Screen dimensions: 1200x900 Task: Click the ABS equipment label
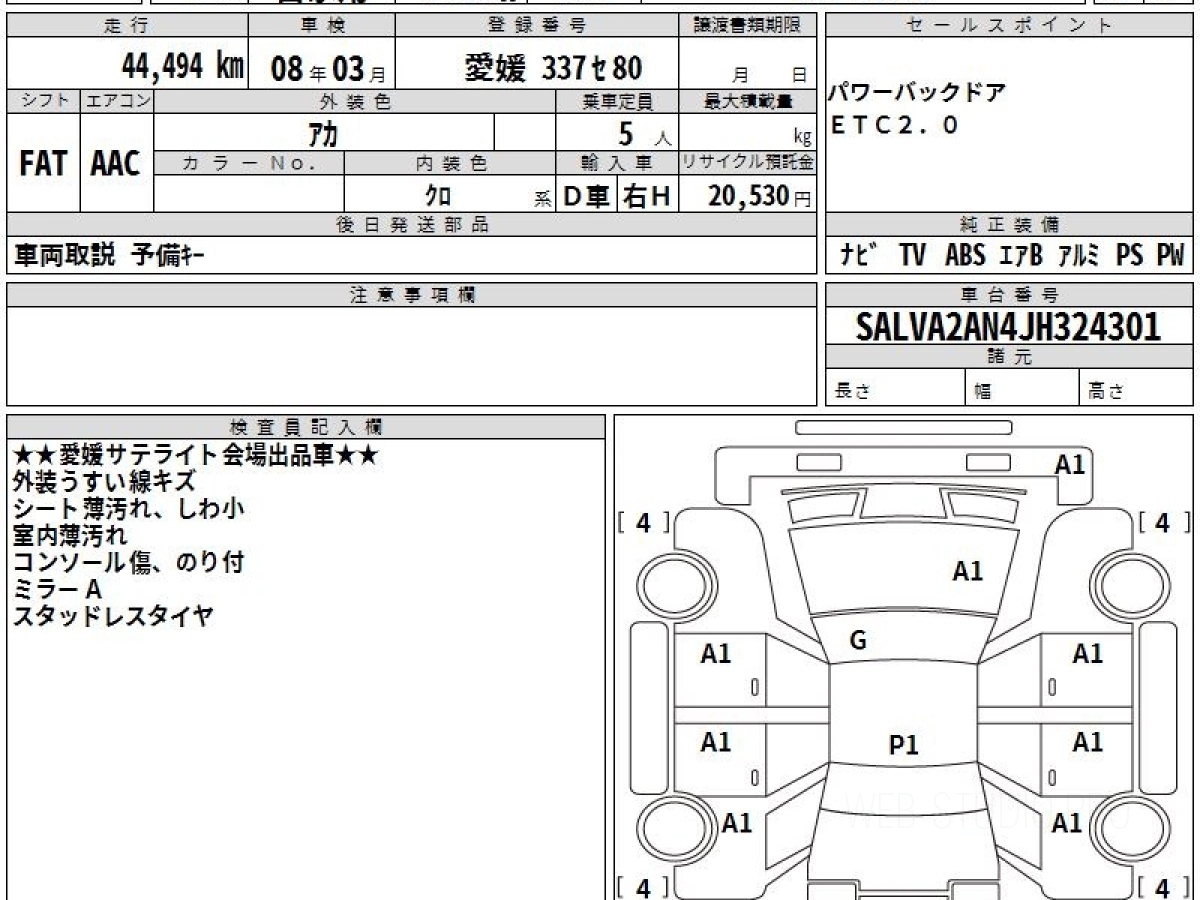coord(965,256)
